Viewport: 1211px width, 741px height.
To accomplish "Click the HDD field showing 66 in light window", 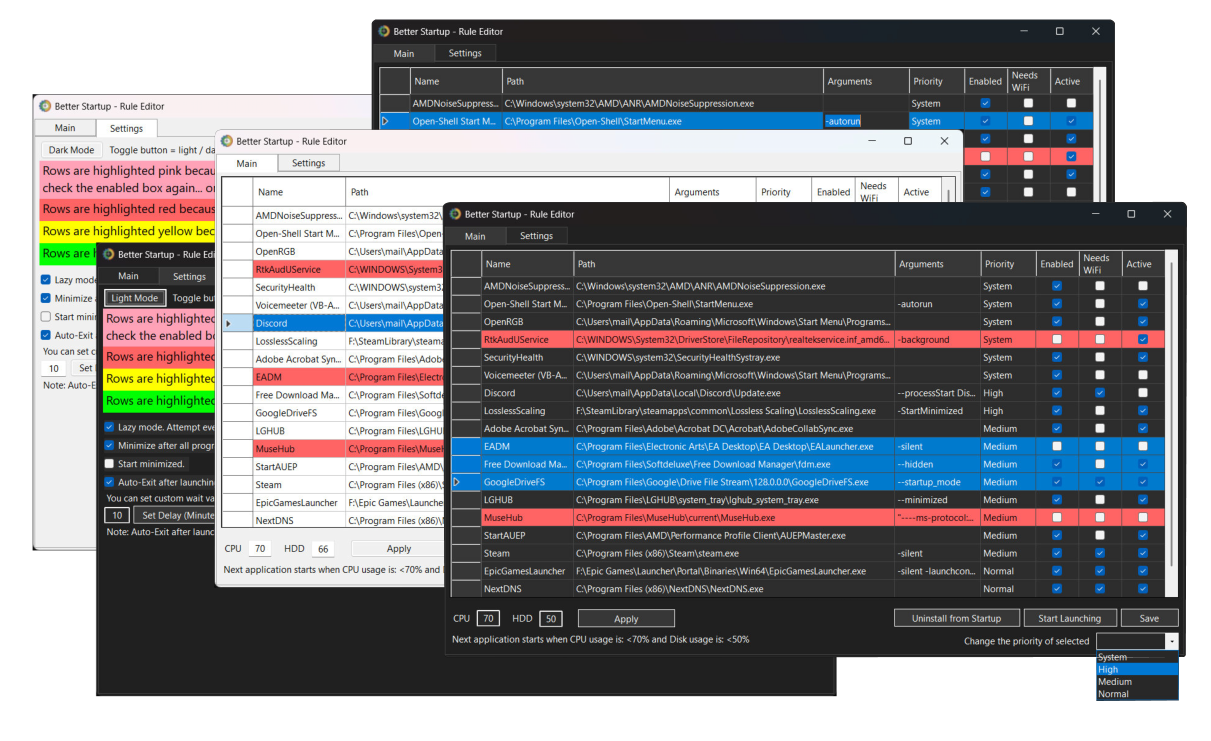I will 322,549.
